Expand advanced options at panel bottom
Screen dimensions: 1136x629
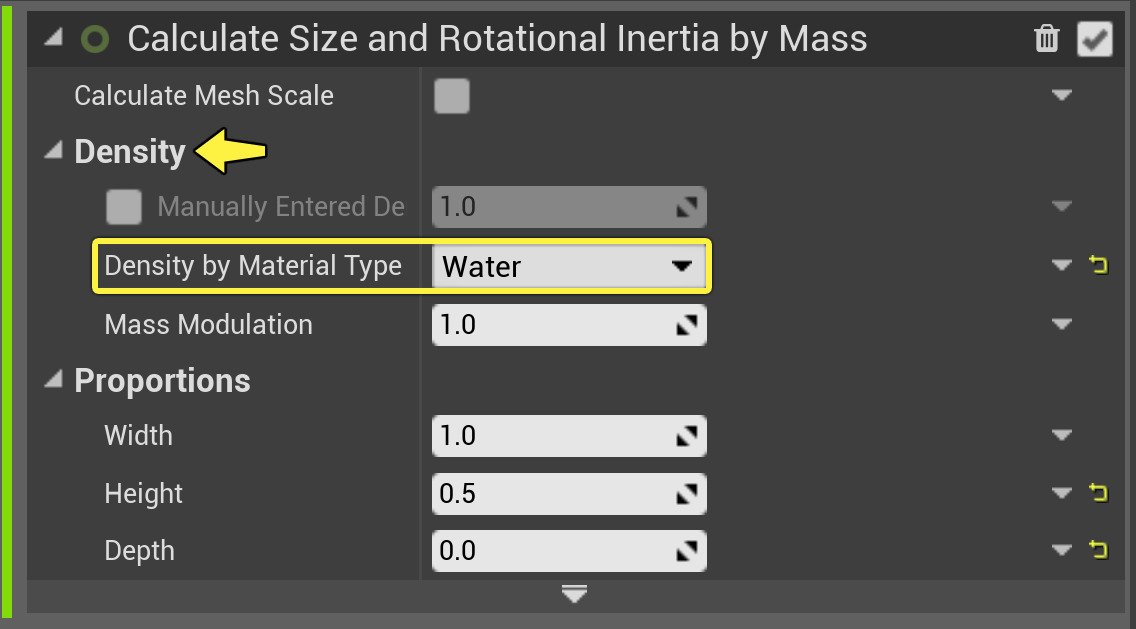click(x=574, y=595)
